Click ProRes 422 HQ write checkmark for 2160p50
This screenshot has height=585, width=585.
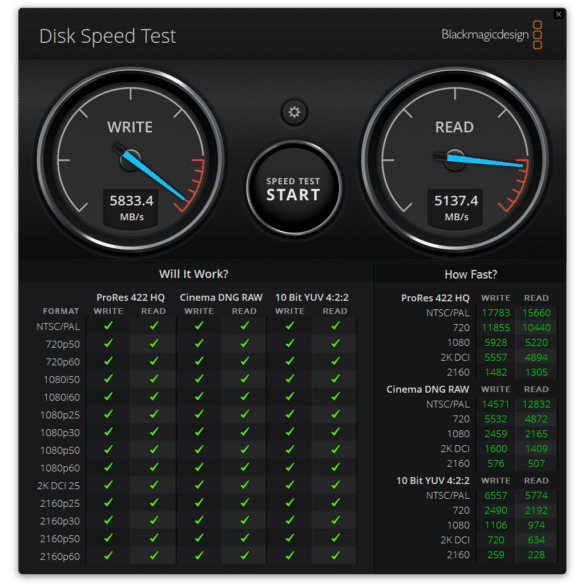click(x=109, y=538)
